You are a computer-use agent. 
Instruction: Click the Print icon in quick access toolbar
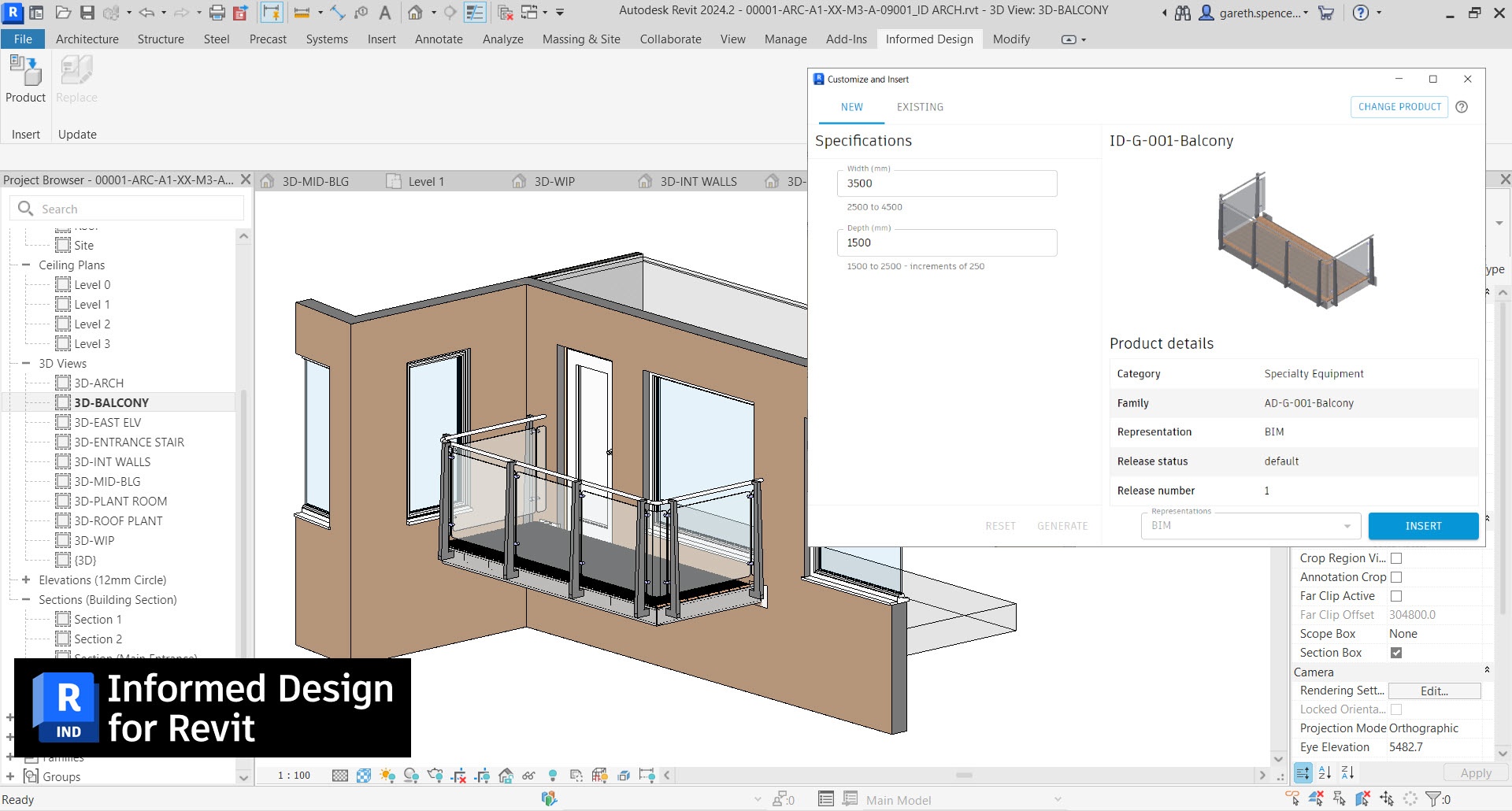[x=217, y=13]
